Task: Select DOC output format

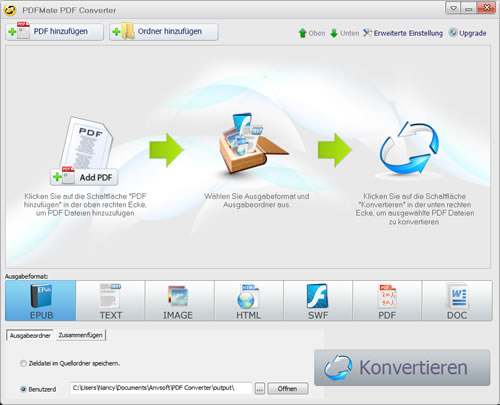Action: point(457,301)
